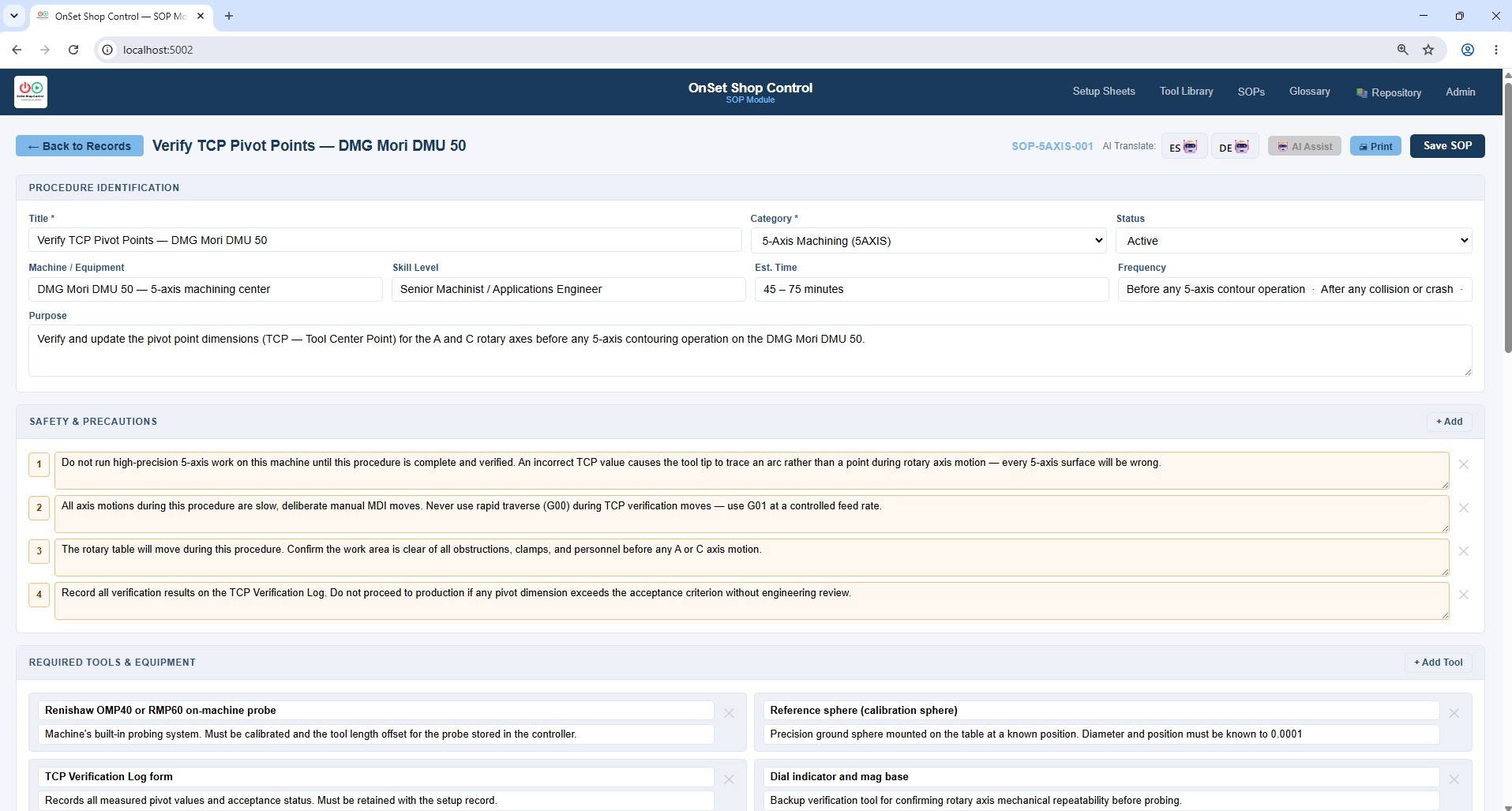The height and width of the screenshot is (811, 1512).
Task: Translate SOP to German with DE button
Action: [1234, 146]
